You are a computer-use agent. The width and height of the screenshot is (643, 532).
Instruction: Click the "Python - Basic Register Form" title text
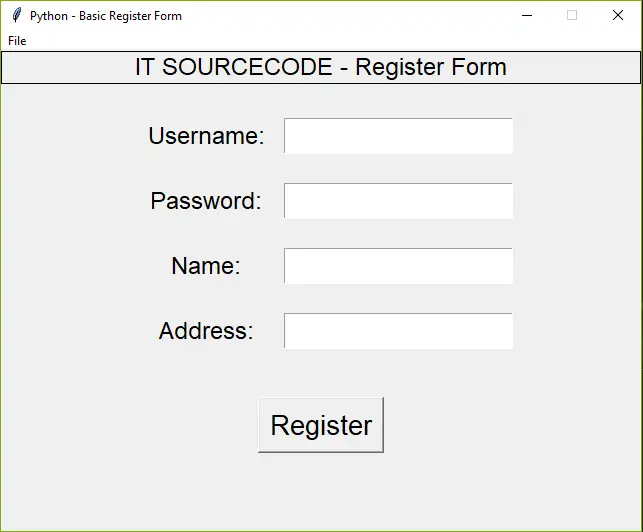(x=106, y=16)
